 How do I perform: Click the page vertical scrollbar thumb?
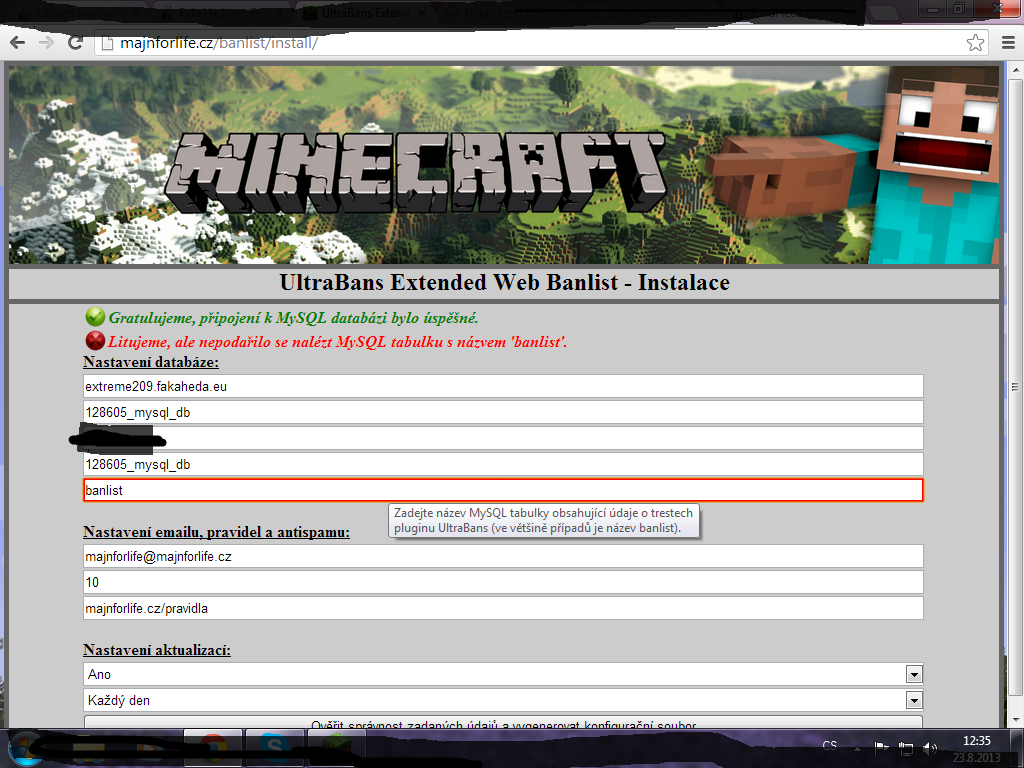1016,386
